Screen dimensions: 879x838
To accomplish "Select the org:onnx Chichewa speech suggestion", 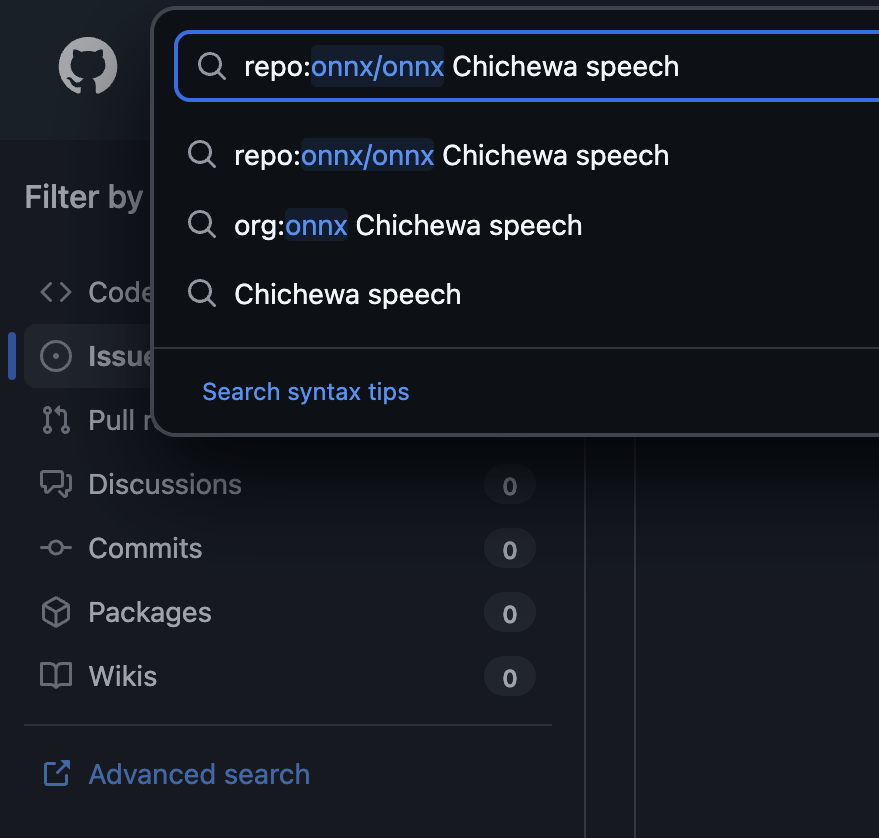I will point(408,225).
